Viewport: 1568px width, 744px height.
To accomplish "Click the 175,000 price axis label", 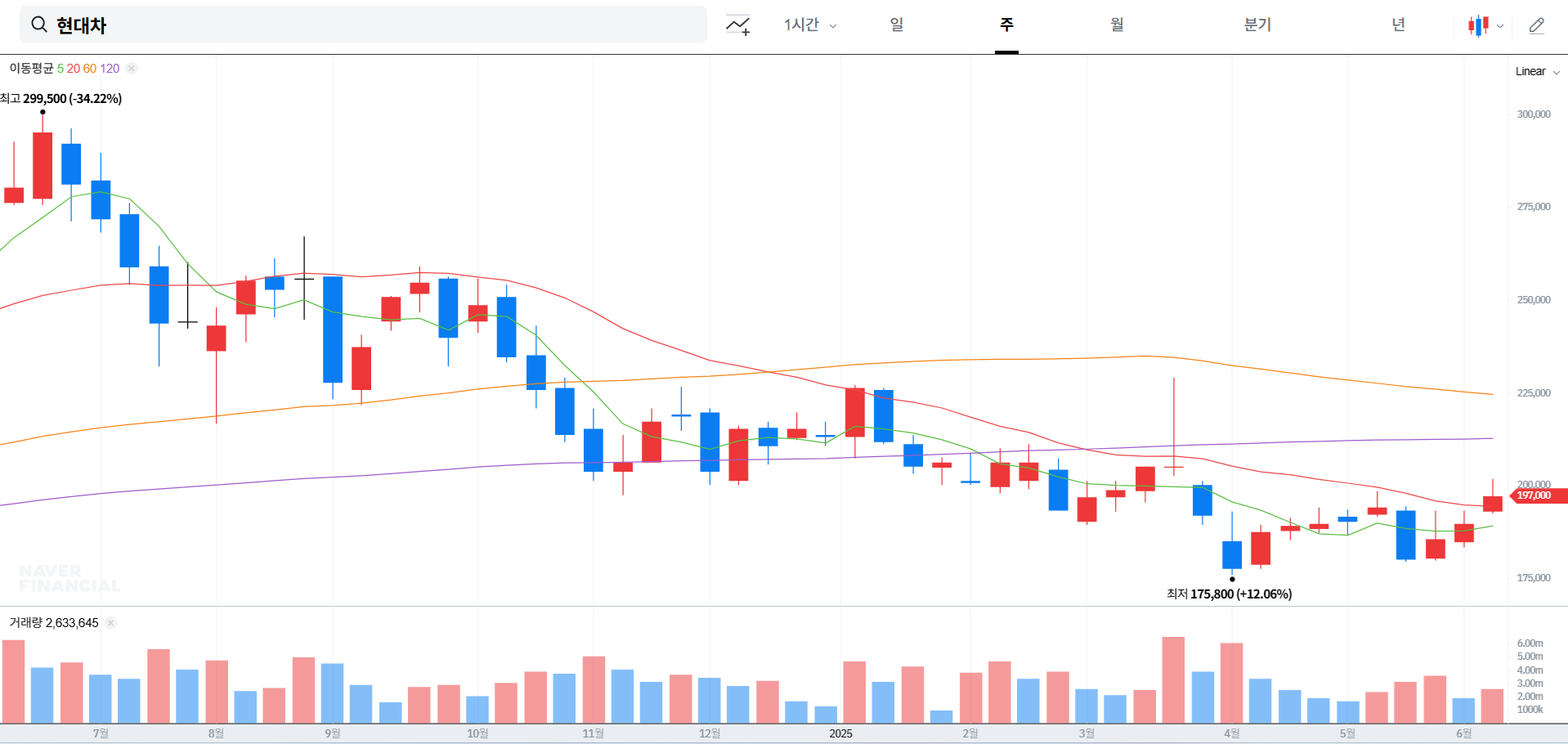I will coord(1534,577).
